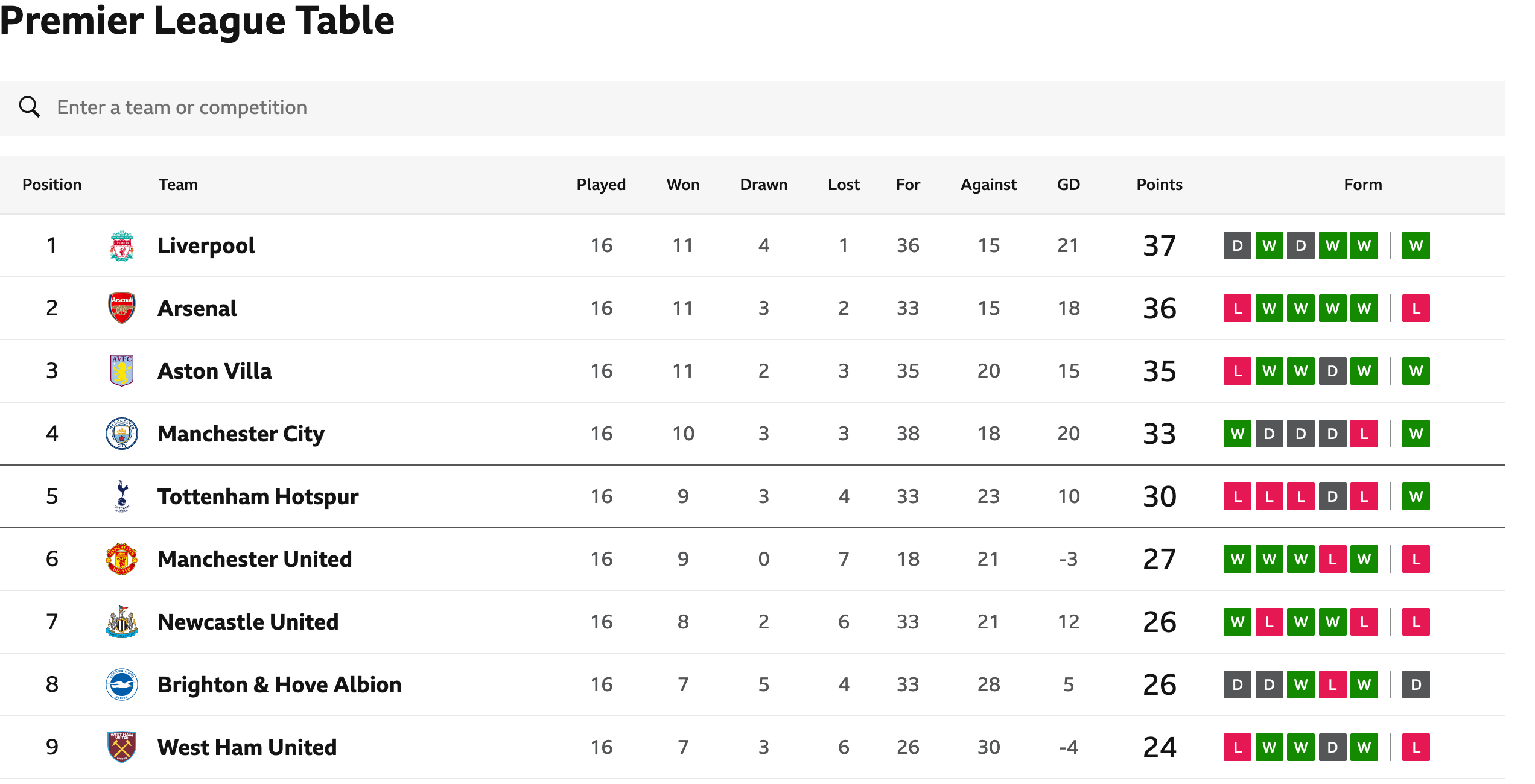Image resolution: width=1535 pixels, height=784 pixels.
Task: Focus the team or competition search field
Action: pyautogui.click(x=752, y=108)
